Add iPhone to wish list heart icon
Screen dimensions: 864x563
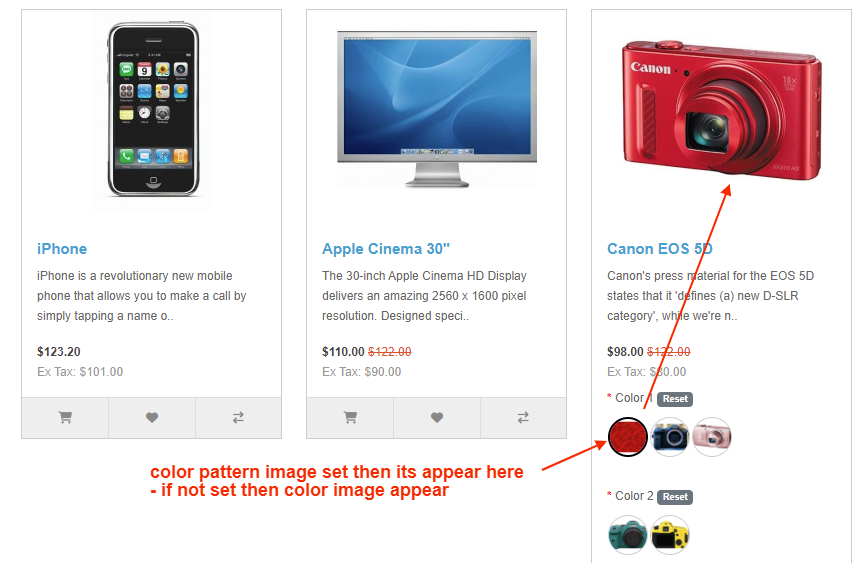[x=152, y=418]
